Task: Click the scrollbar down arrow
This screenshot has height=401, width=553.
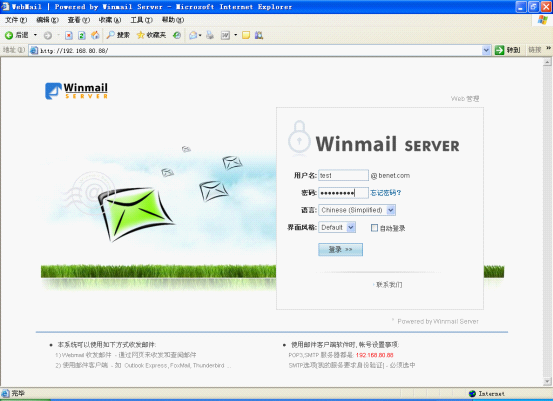Action: 547,381
